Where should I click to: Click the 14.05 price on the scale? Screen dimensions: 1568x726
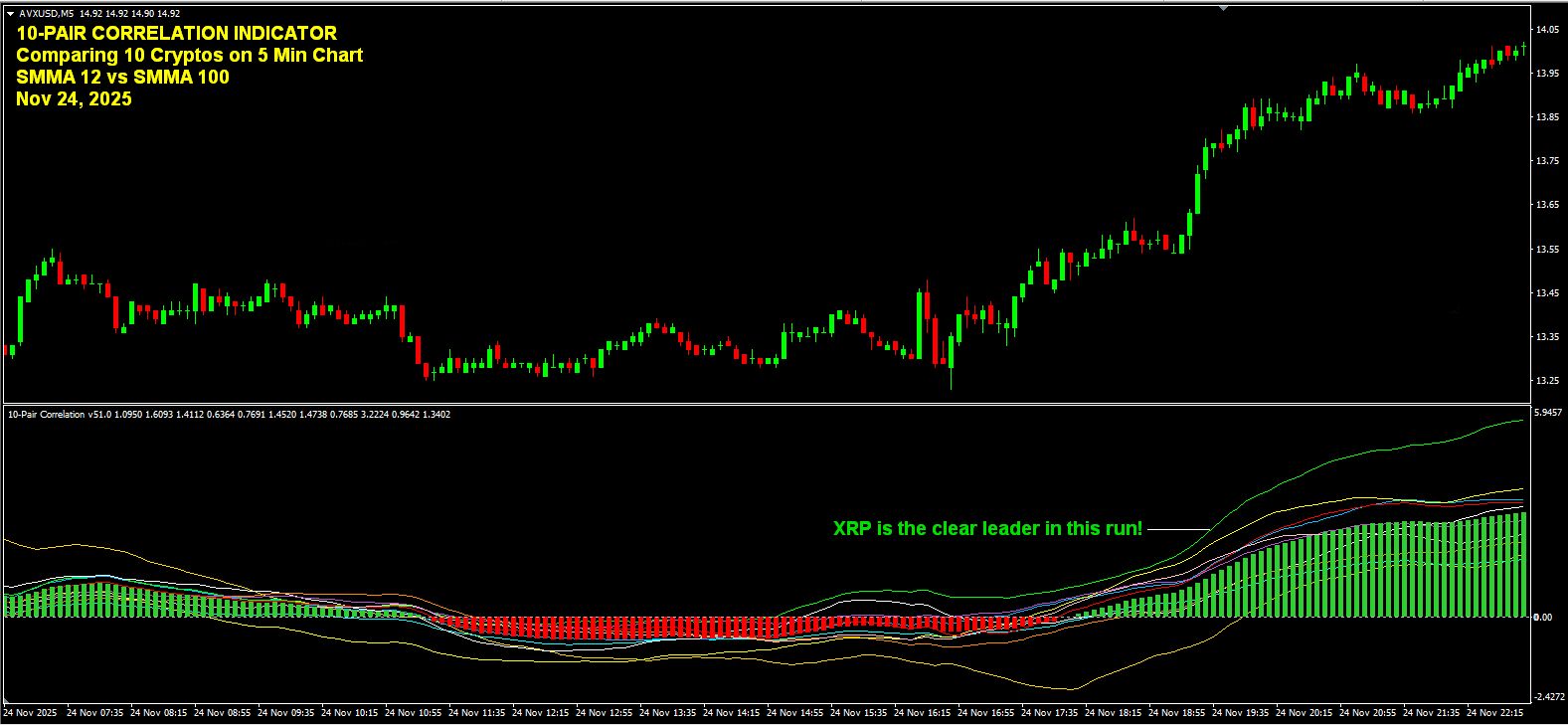[1547, 30]
